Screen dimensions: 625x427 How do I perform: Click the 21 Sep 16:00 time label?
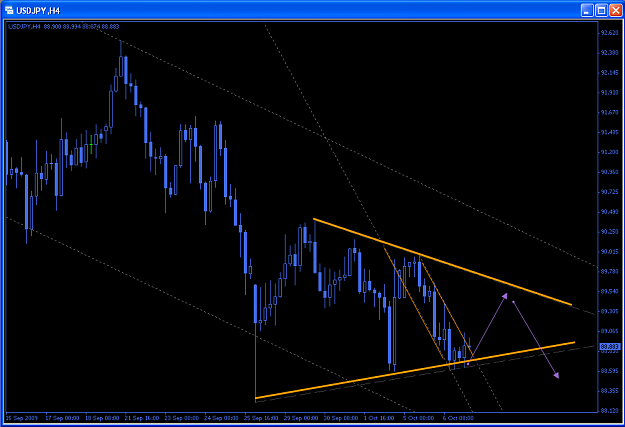[142, 418]
